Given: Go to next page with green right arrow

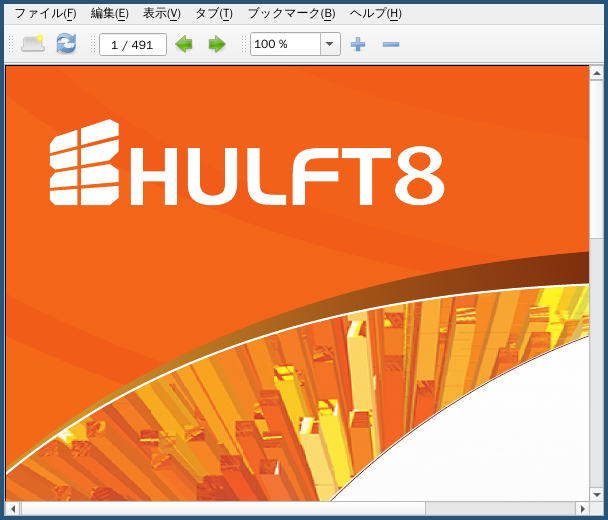Looking at the screenshot, I should click(217, 44).
